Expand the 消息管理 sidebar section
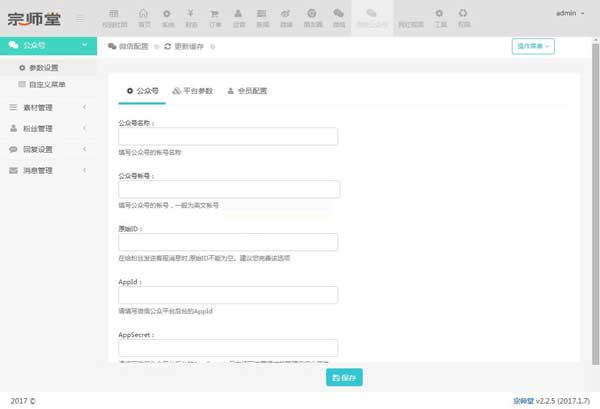The image size is (600, 409). [46, 170]
